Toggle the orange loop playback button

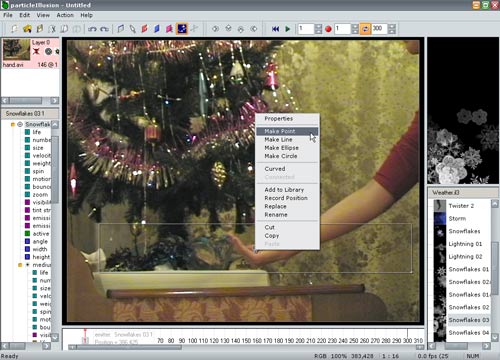365,29
